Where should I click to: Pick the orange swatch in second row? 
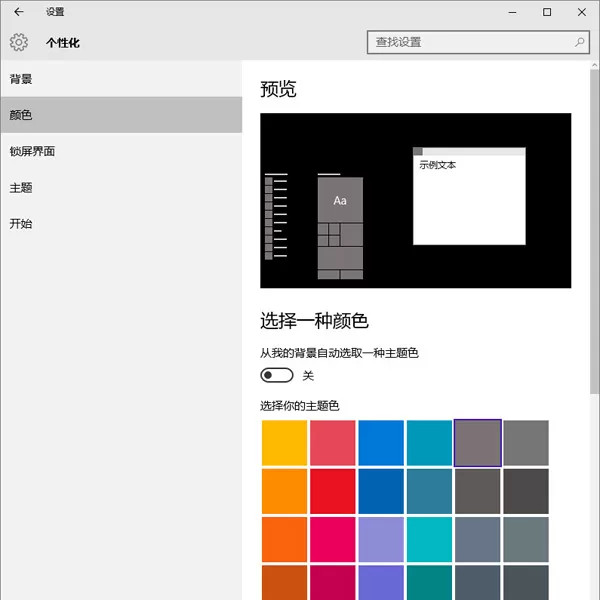point(284,491)
